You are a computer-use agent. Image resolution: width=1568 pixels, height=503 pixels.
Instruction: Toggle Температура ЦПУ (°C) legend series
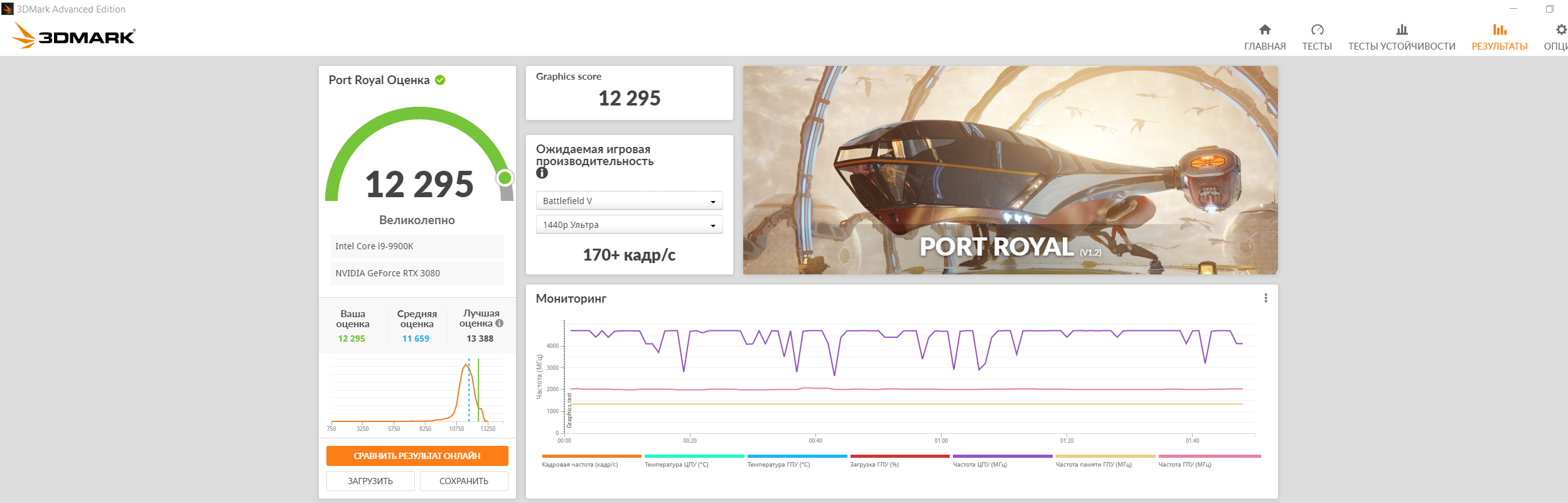click(694, 462)
